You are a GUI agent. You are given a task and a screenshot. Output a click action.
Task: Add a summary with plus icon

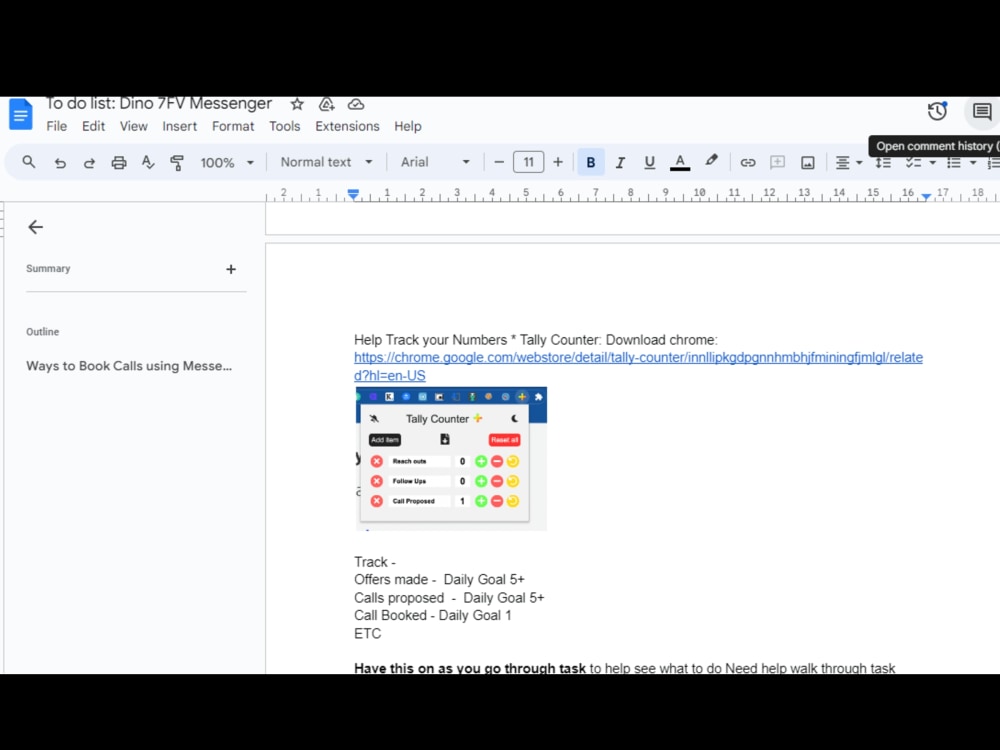pos(231,269)
